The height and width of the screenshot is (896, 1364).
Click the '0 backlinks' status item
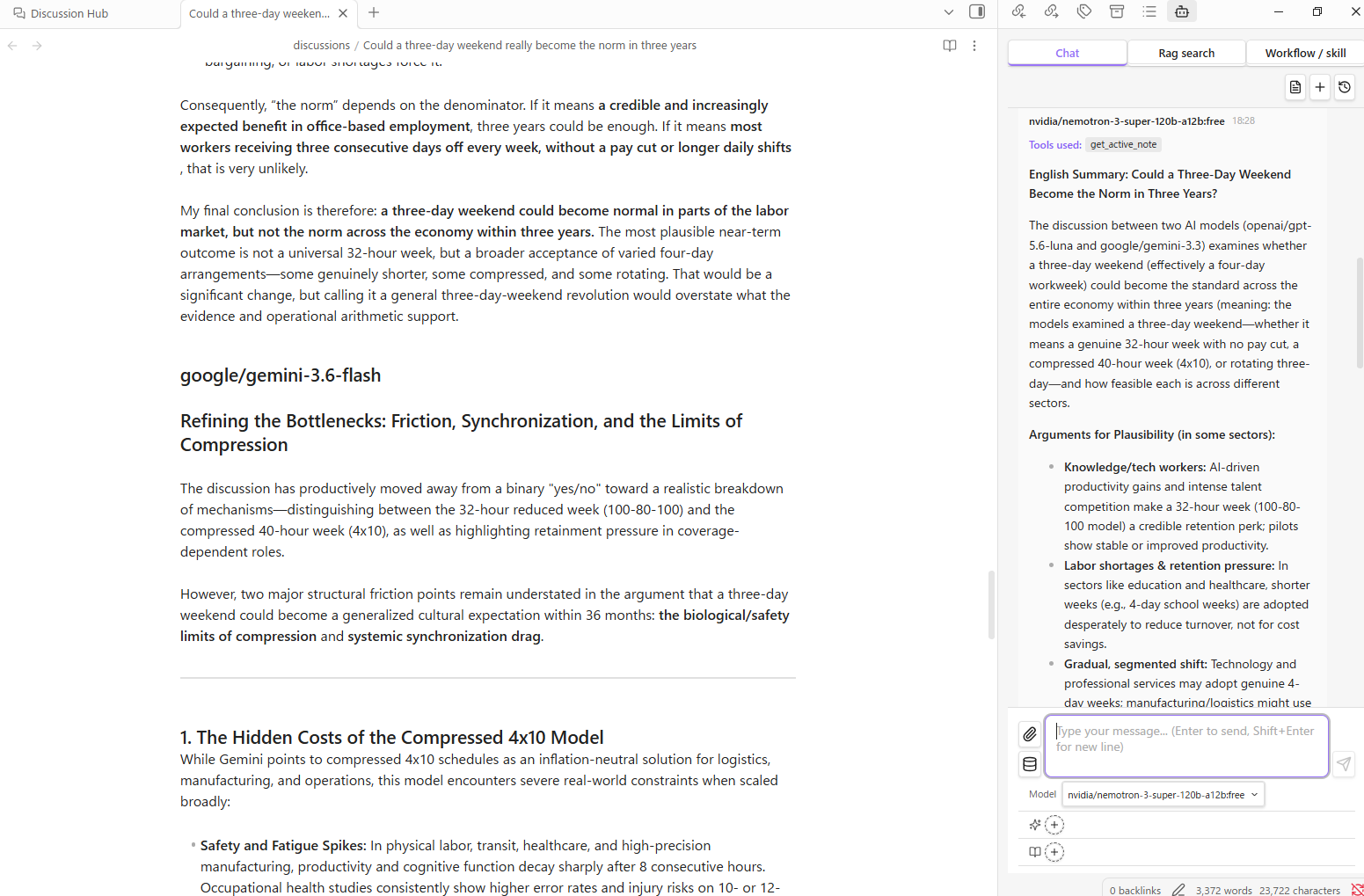1135,890
